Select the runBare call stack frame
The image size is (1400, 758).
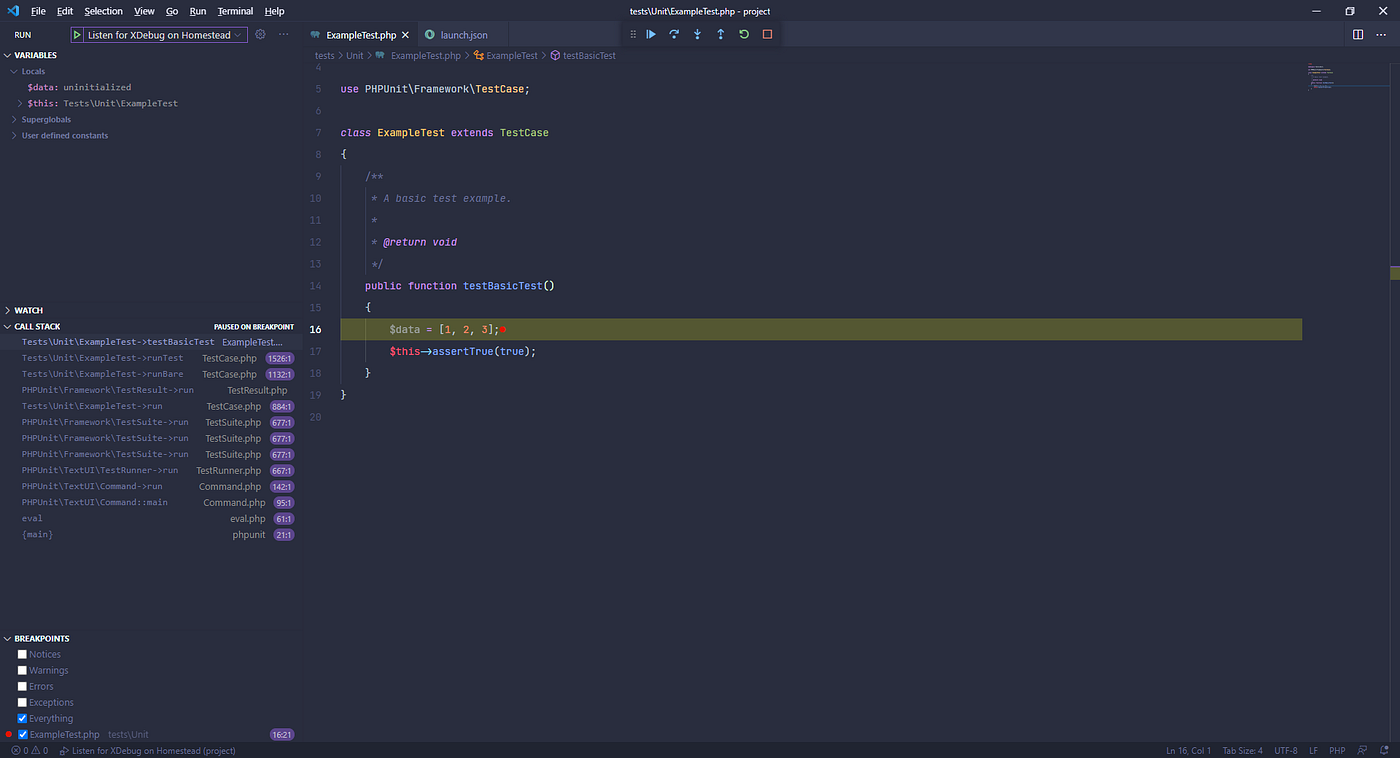click(x=150, y=374)
